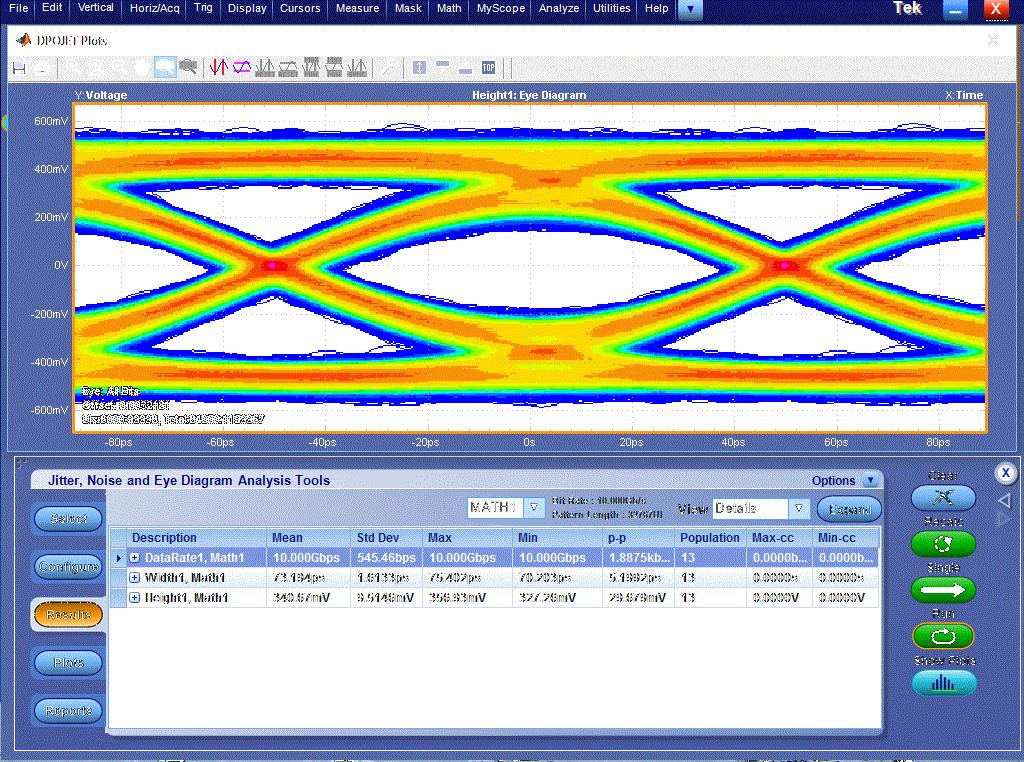
Task: Click the left-pointing triangle beside Clear
Action: click(x=1005, y=501)
